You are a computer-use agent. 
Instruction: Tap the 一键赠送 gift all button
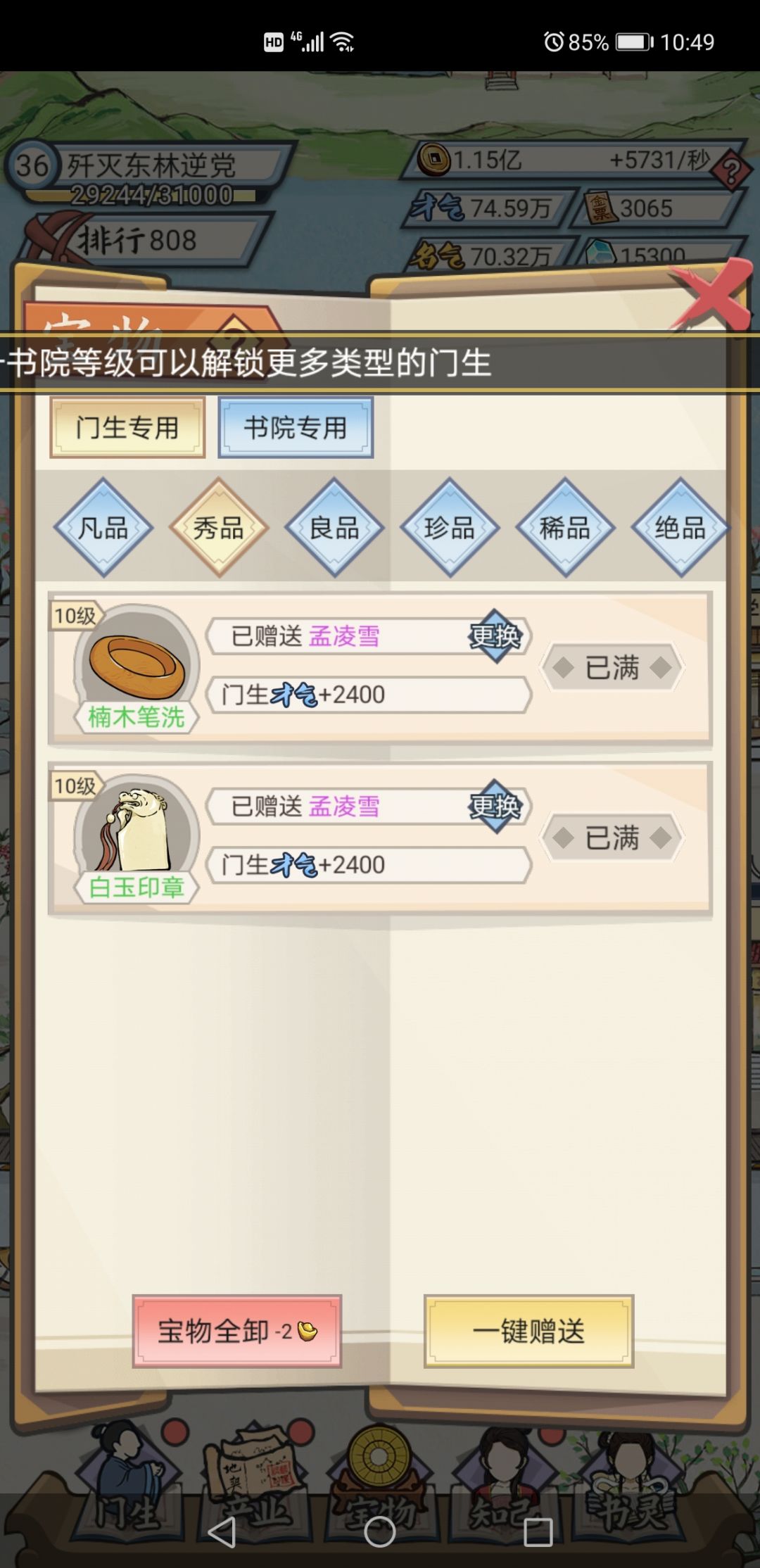(x=528, y=1331)
